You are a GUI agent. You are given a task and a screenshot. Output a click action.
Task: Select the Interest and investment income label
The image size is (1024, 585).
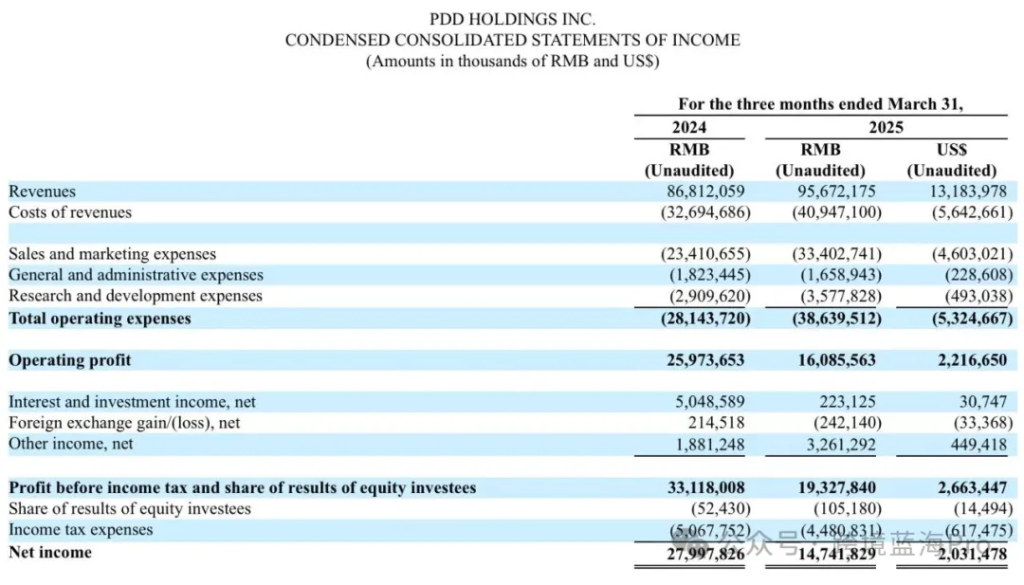pyautogui.click(x=132, y=402)
